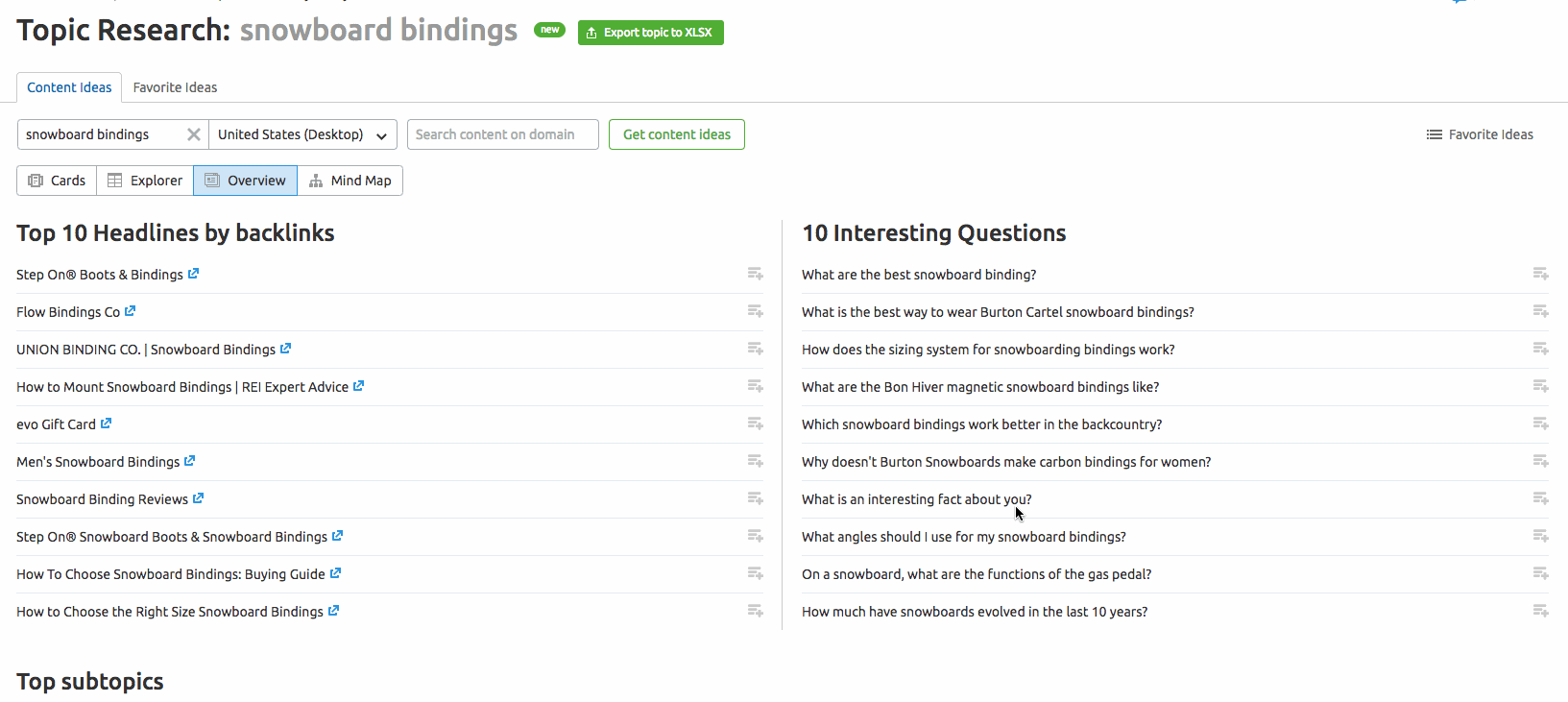Export topic to XLSX
Screen dimensions: 1568x702
pyautogui.click(x=650, y=33)
